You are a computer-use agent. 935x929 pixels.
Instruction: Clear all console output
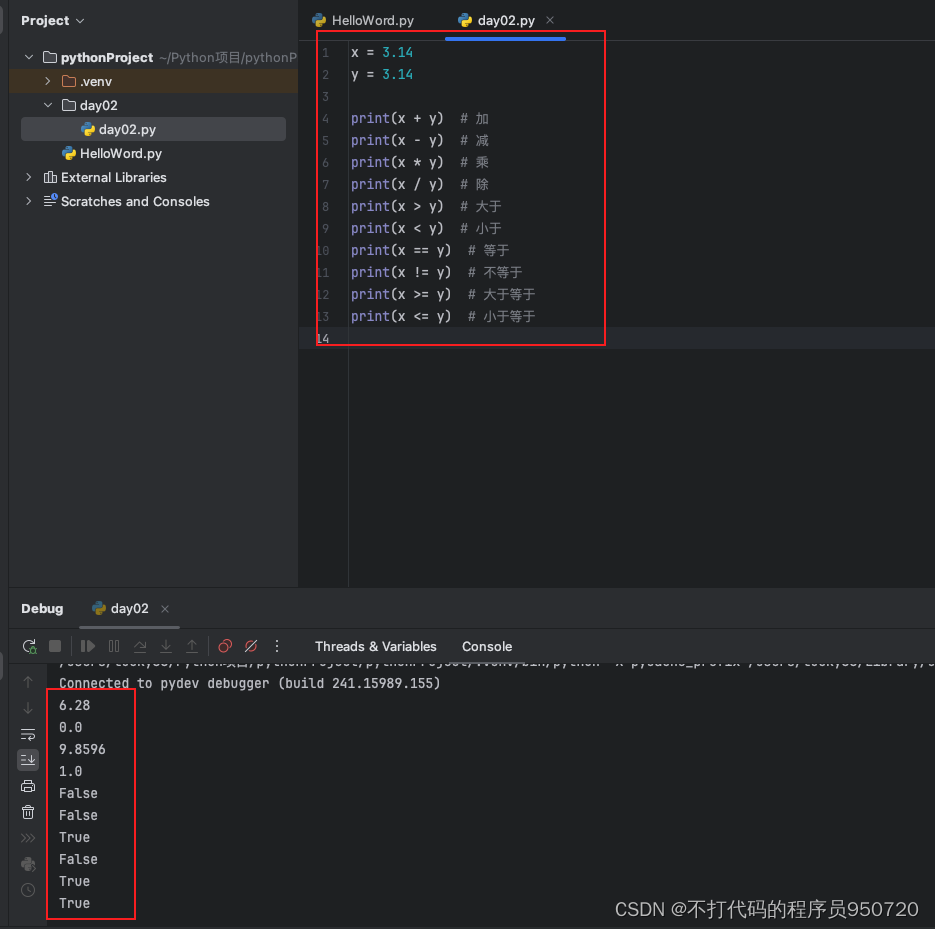(x=28, y=812)
